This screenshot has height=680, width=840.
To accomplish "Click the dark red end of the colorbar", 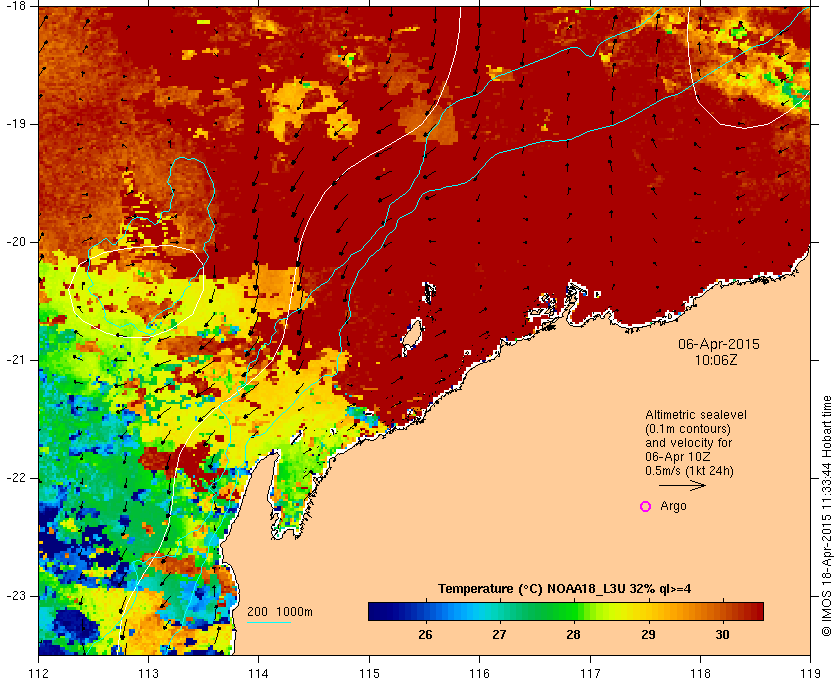I will [x=756, y=611].
